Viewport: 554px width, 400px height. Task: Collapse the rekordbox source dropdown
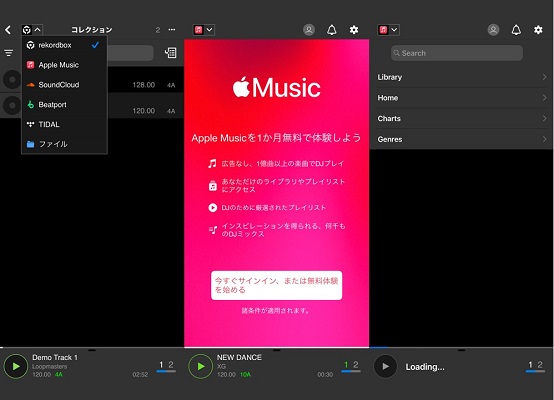click(32, 30)
